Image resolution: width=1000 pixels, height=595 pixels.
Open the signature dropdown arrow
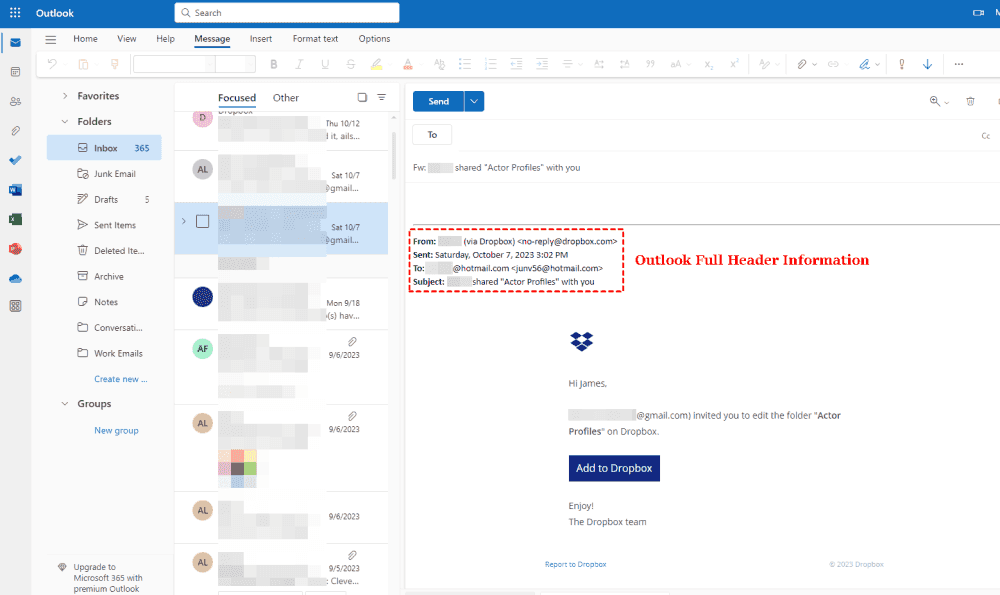[x=878, y=64]
